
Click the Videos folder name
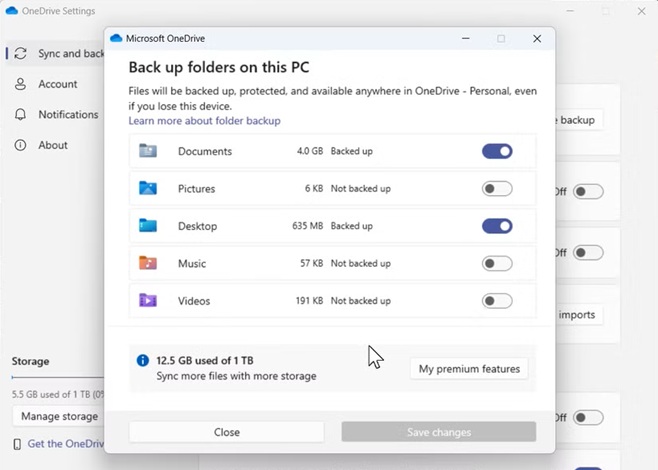tap(194, 301)
